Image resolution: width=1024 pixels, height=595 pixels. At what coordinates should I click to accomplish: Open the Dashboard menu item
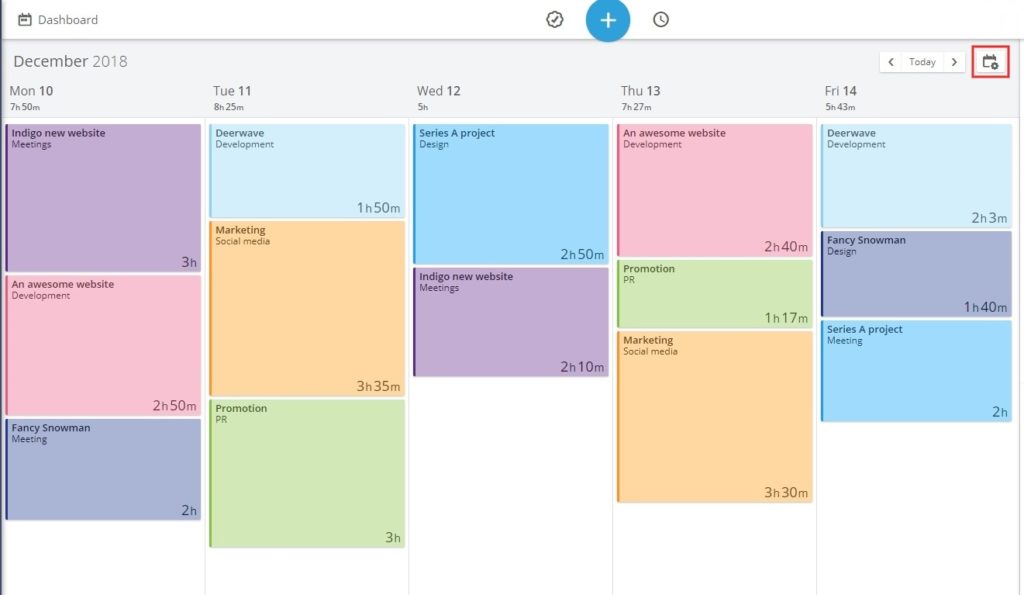68,19
